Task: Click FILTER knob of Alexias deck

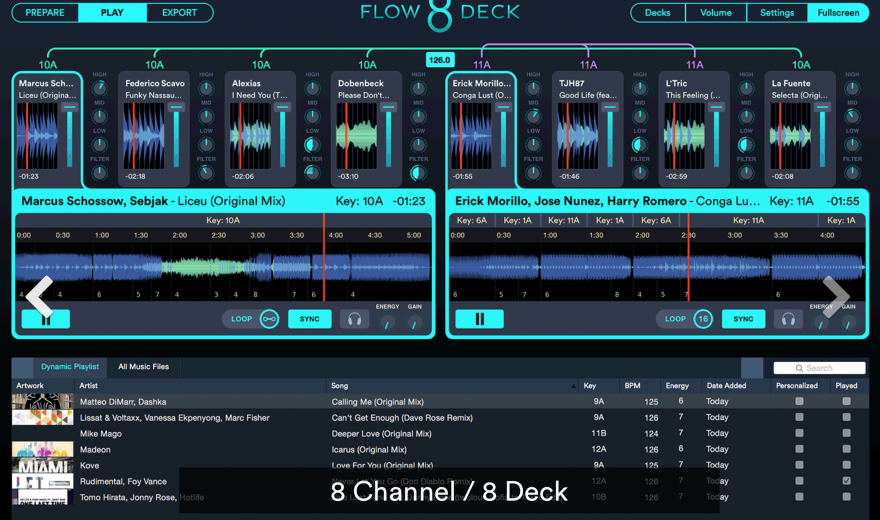Action: tap(312, 173)
